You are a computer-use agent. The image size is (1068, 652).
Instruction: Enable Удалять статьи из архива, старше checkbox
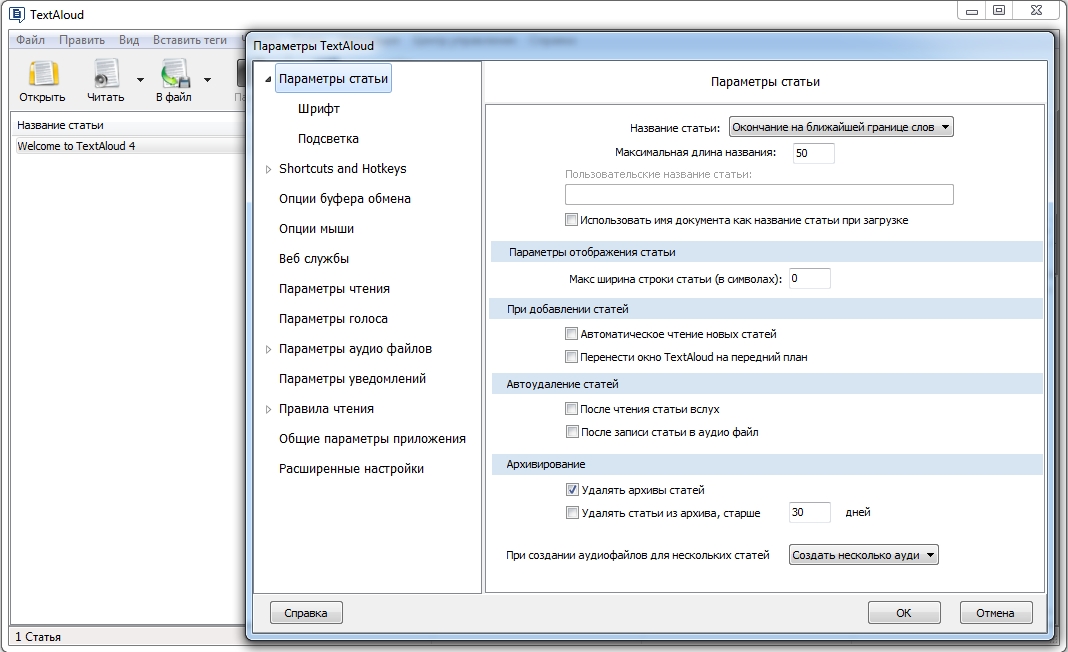pyautogui.click(x=572, y=512)
